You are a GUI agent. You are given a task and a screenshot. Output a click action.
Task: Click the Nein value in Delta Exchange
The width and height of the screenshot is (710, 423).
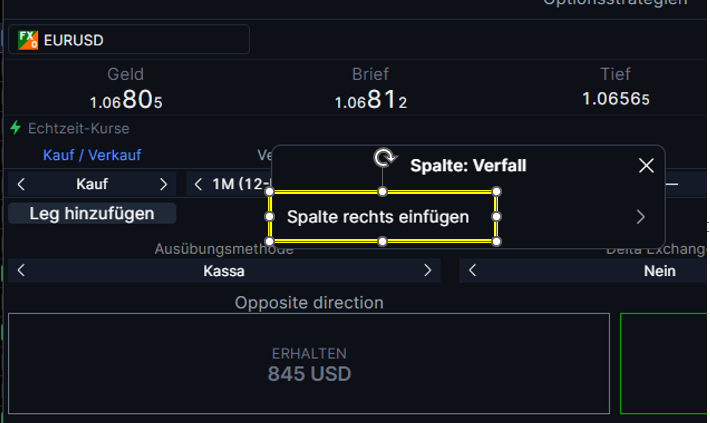tap(660, 271)
